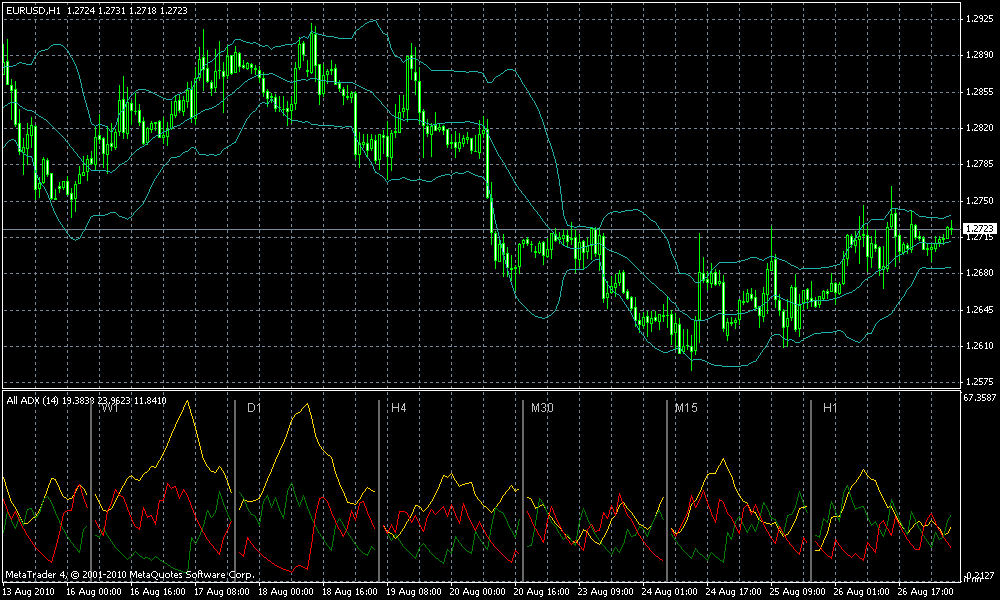The image size is (1000, 600).
Task: Select the 1.2890 price level label
Action: 981,55
